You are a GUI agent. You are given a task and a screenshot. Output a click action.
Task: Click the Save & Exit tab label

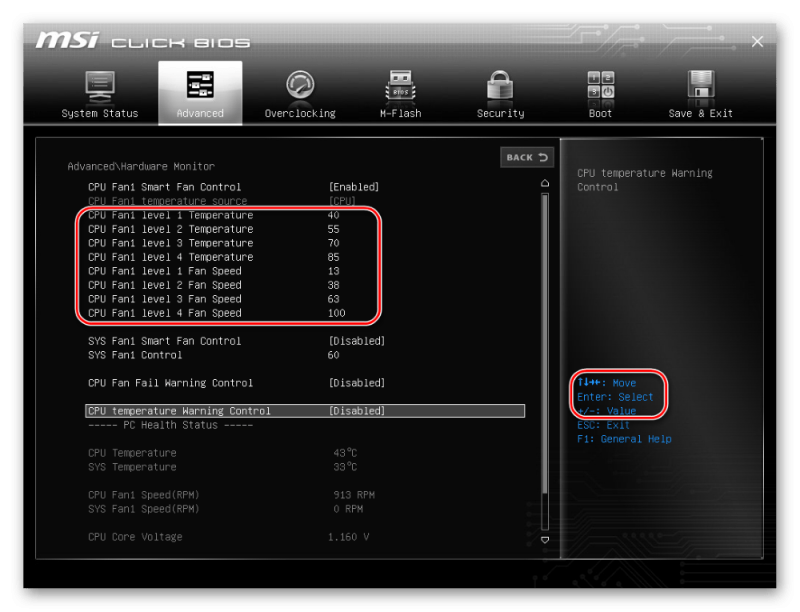click(x=701, y=113)
